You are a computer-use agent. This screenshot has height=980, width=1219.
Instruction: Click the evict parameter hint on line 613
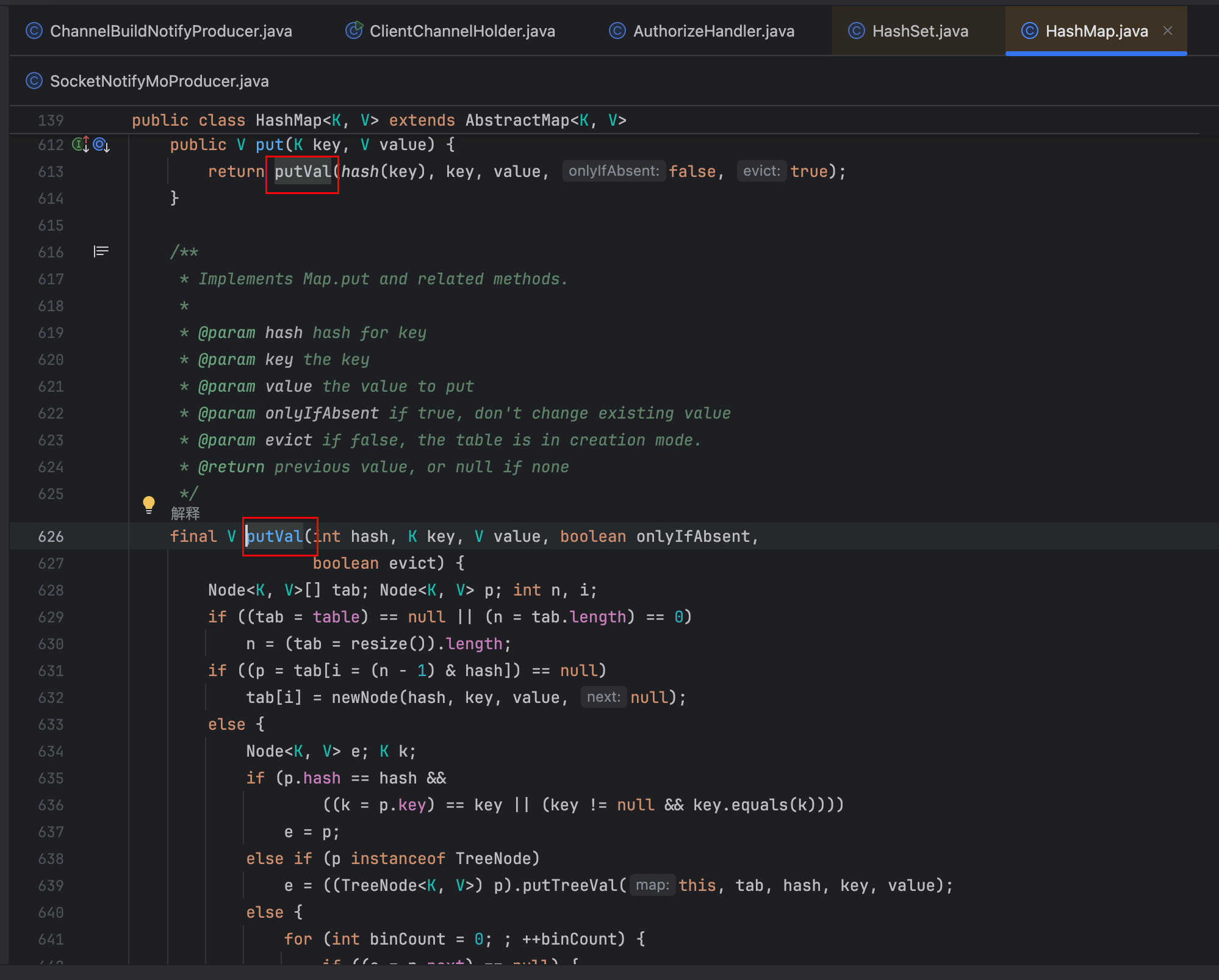761,171
